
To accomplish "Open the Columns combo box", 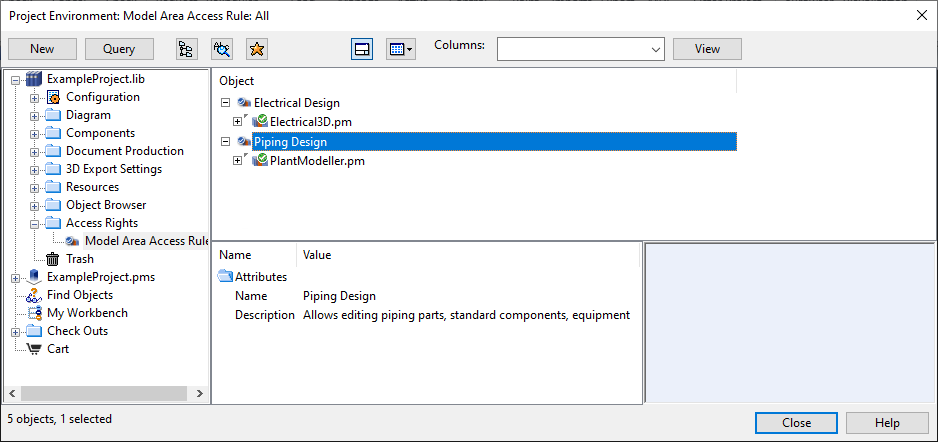I will tap(580, 48).
